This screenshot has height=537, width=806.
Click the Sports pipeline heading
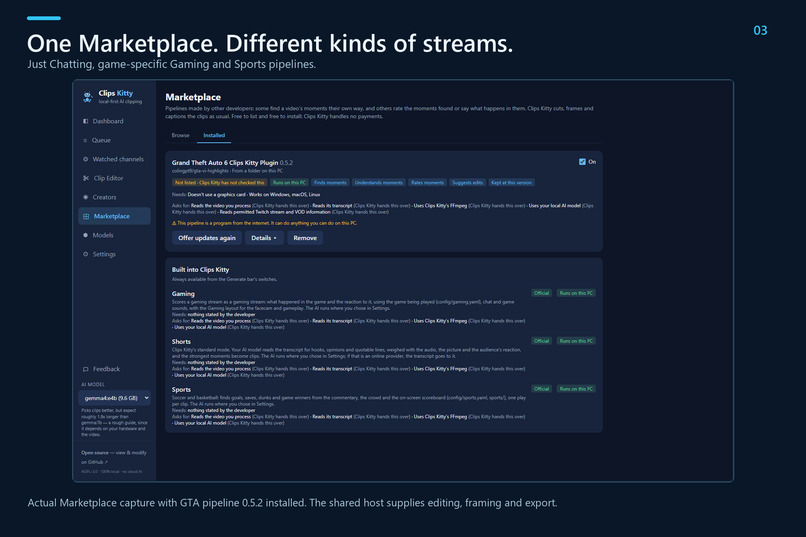tap(181, 390)
